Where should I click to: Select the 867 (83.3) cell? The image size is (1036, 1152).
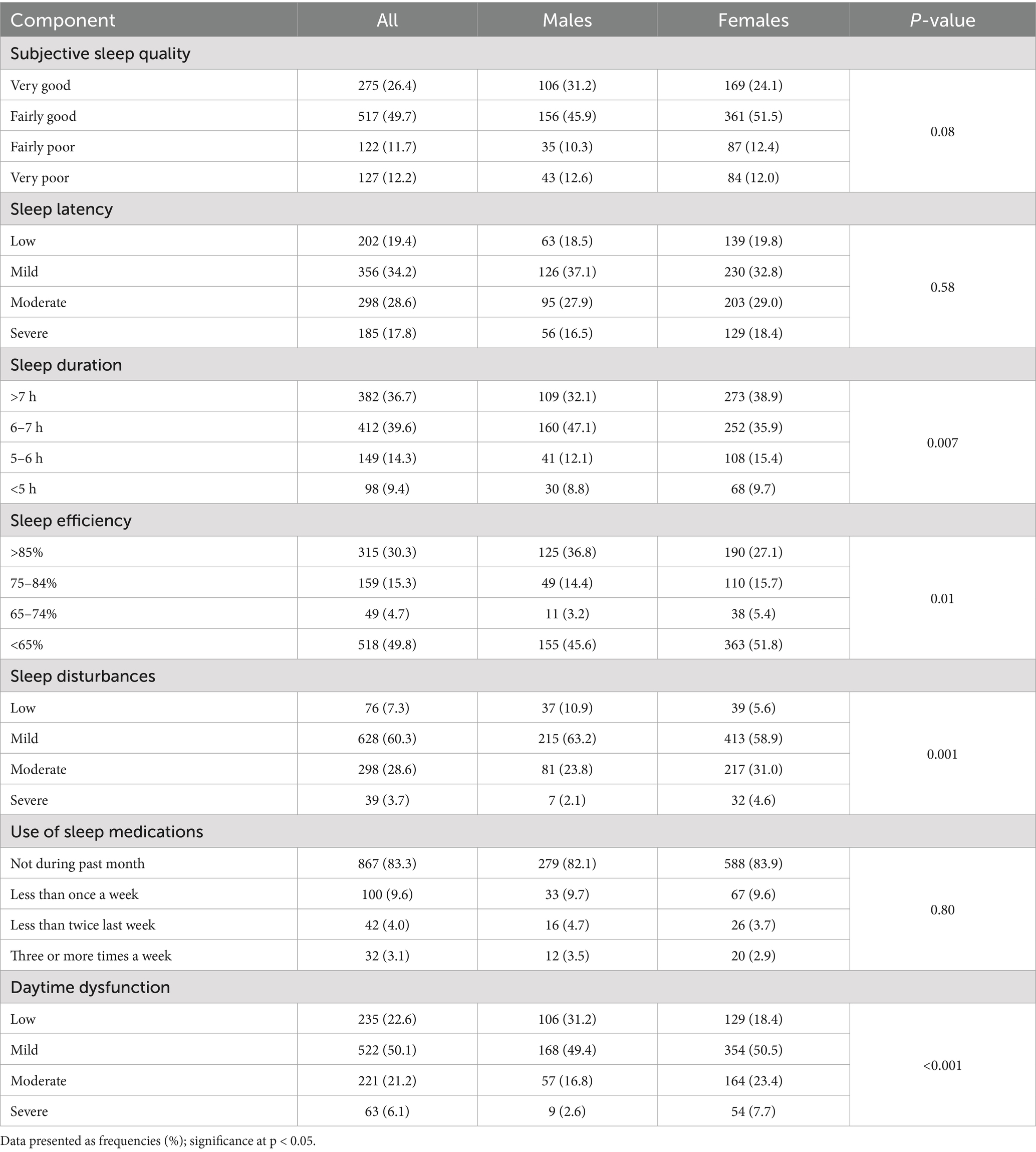(387, 863)
